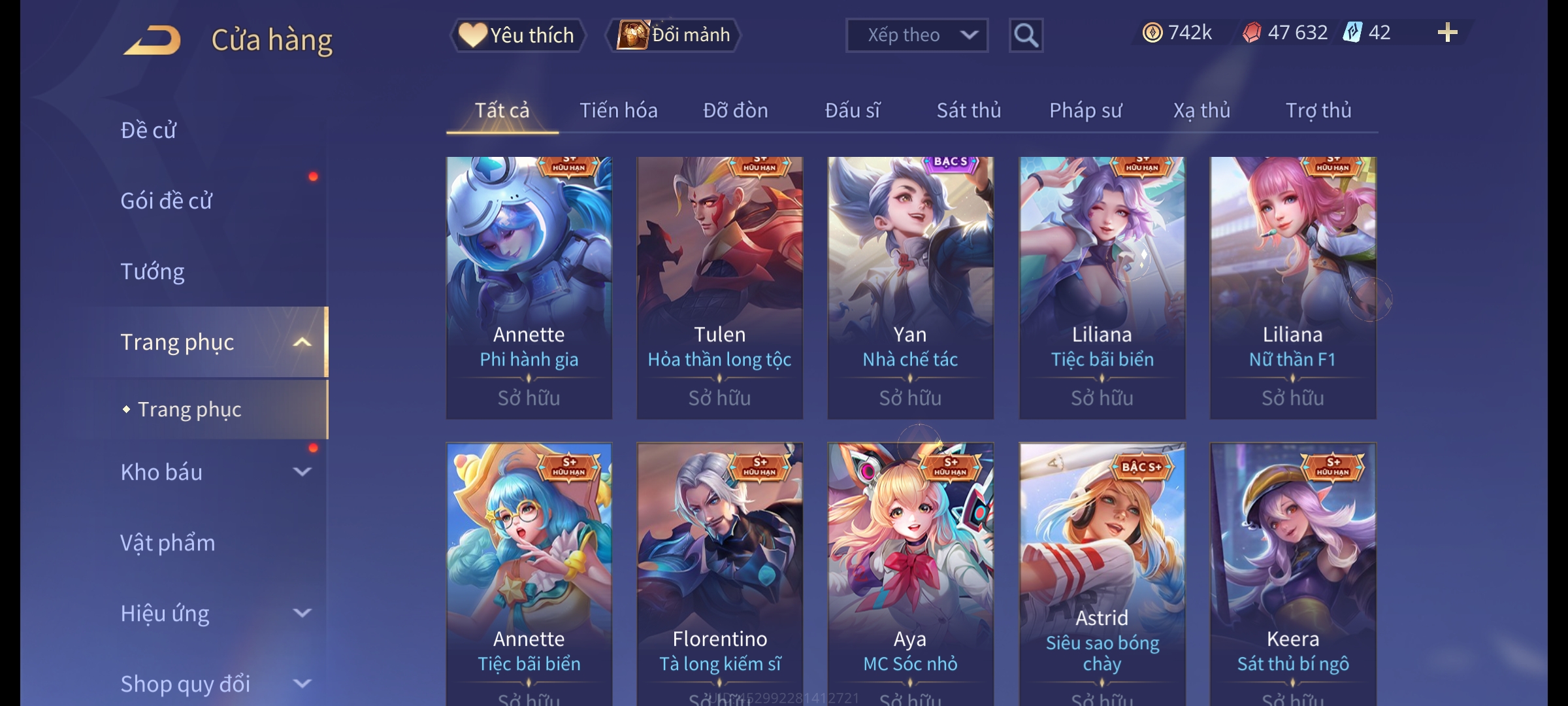Image resolution: width=1568 pixels, height=706 pixels.
Task: Select Tulen Hỏa thần long tộc skin
Action: (719, 288)
